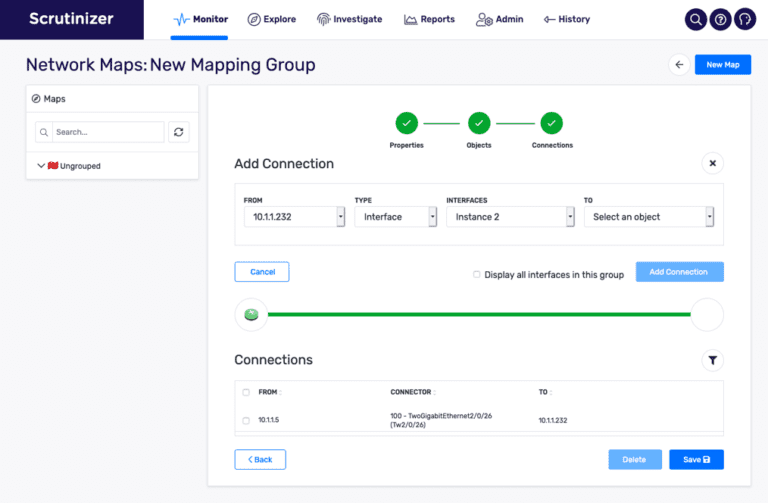Screen dimensions: 768x503
Task: Collapse the Ungrouped tree chevron
Action: point(41,166)
